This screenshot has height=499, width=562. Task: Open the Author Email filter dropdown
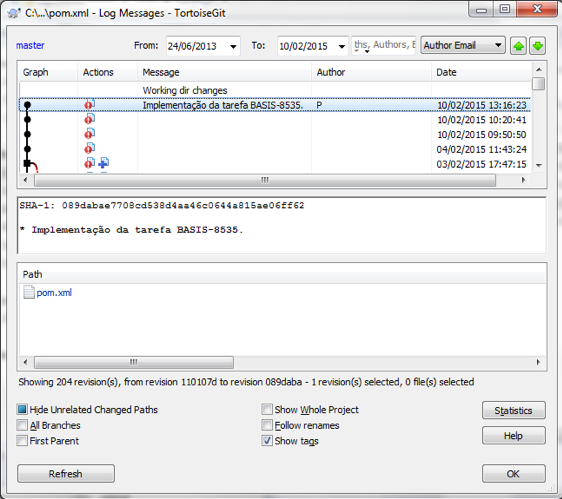point(463,45)
